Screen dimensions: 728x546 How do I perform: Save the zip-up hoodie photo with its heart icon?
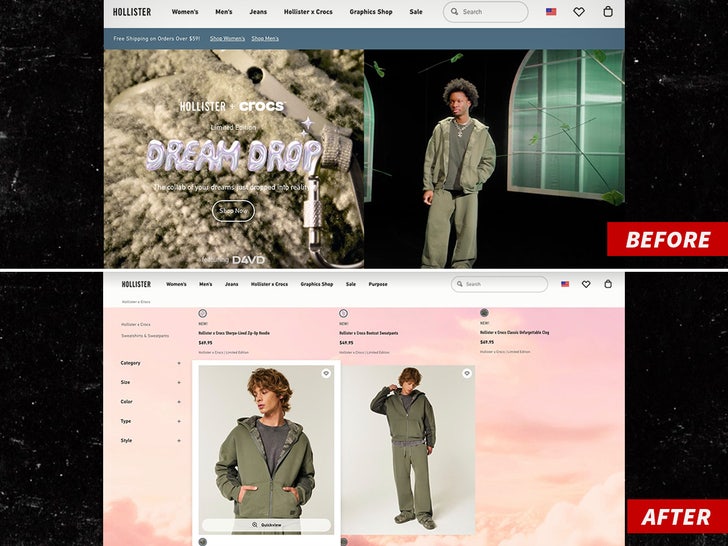click(x=326, y=373)
